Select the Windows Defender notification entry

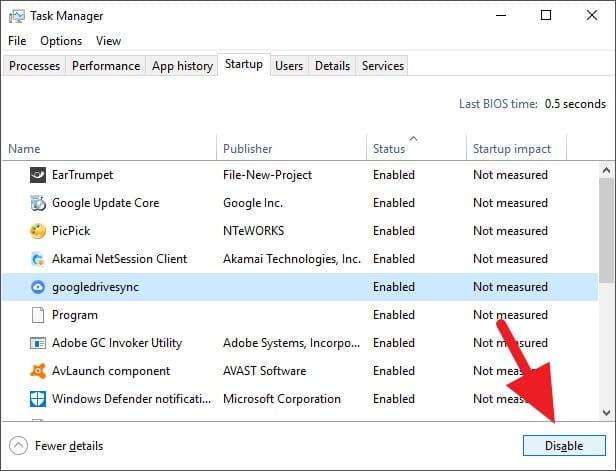click(x=132, y=399)
